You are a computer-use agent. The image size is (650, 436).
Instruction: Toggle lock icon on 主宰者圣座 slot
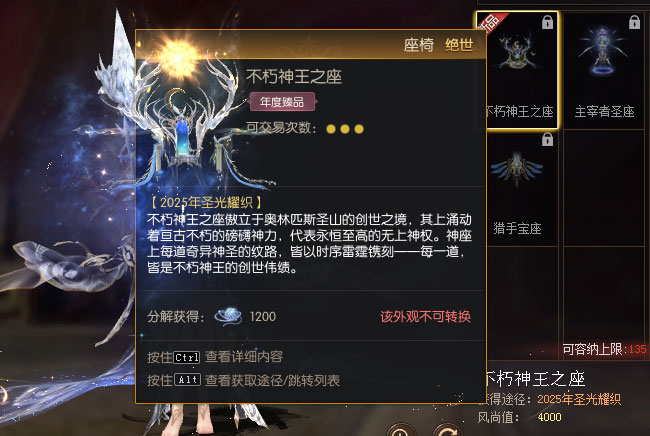[x=634, y=22]
